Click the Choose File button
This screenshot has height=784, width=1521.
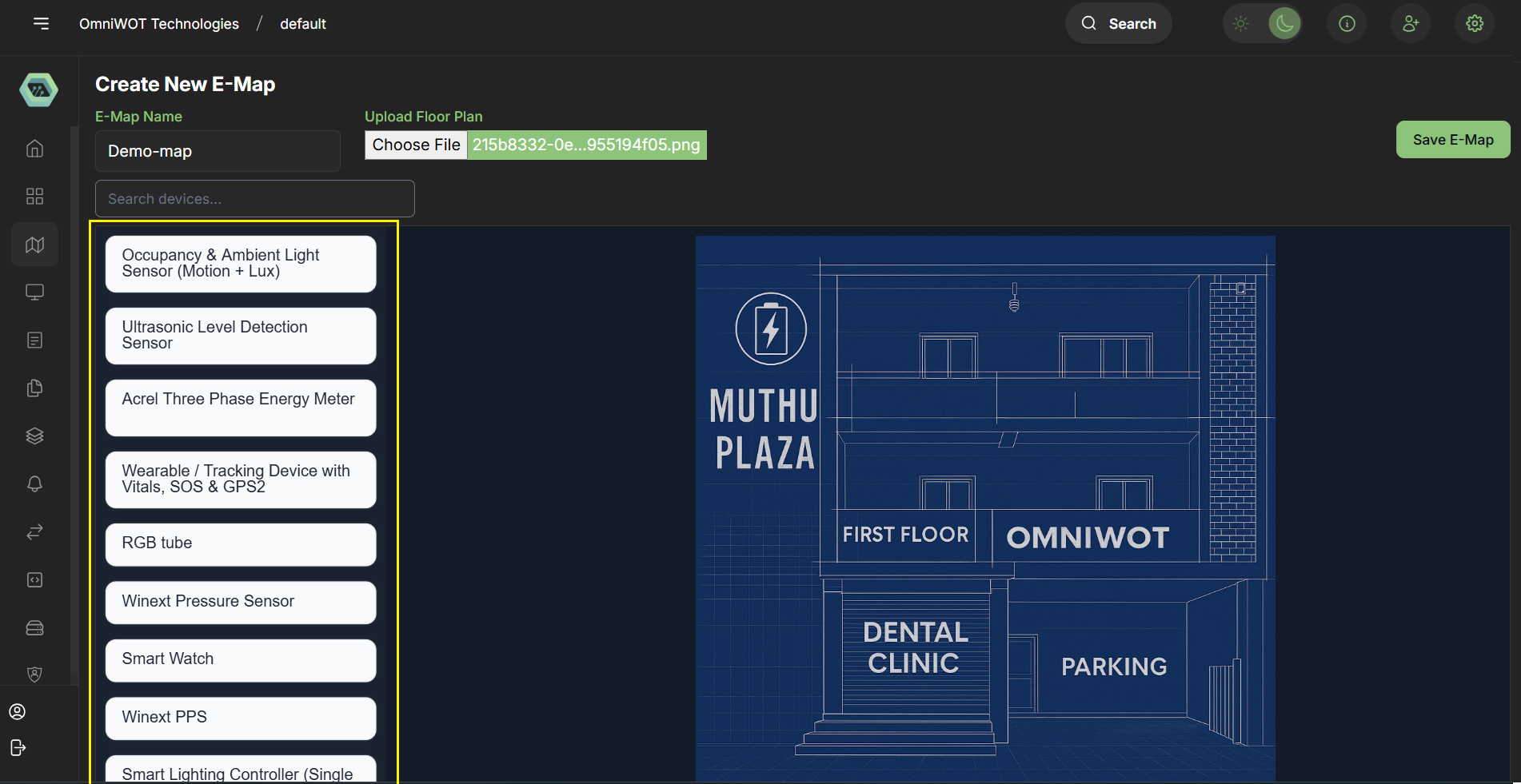pyautogui.click(x=416, y=145)
